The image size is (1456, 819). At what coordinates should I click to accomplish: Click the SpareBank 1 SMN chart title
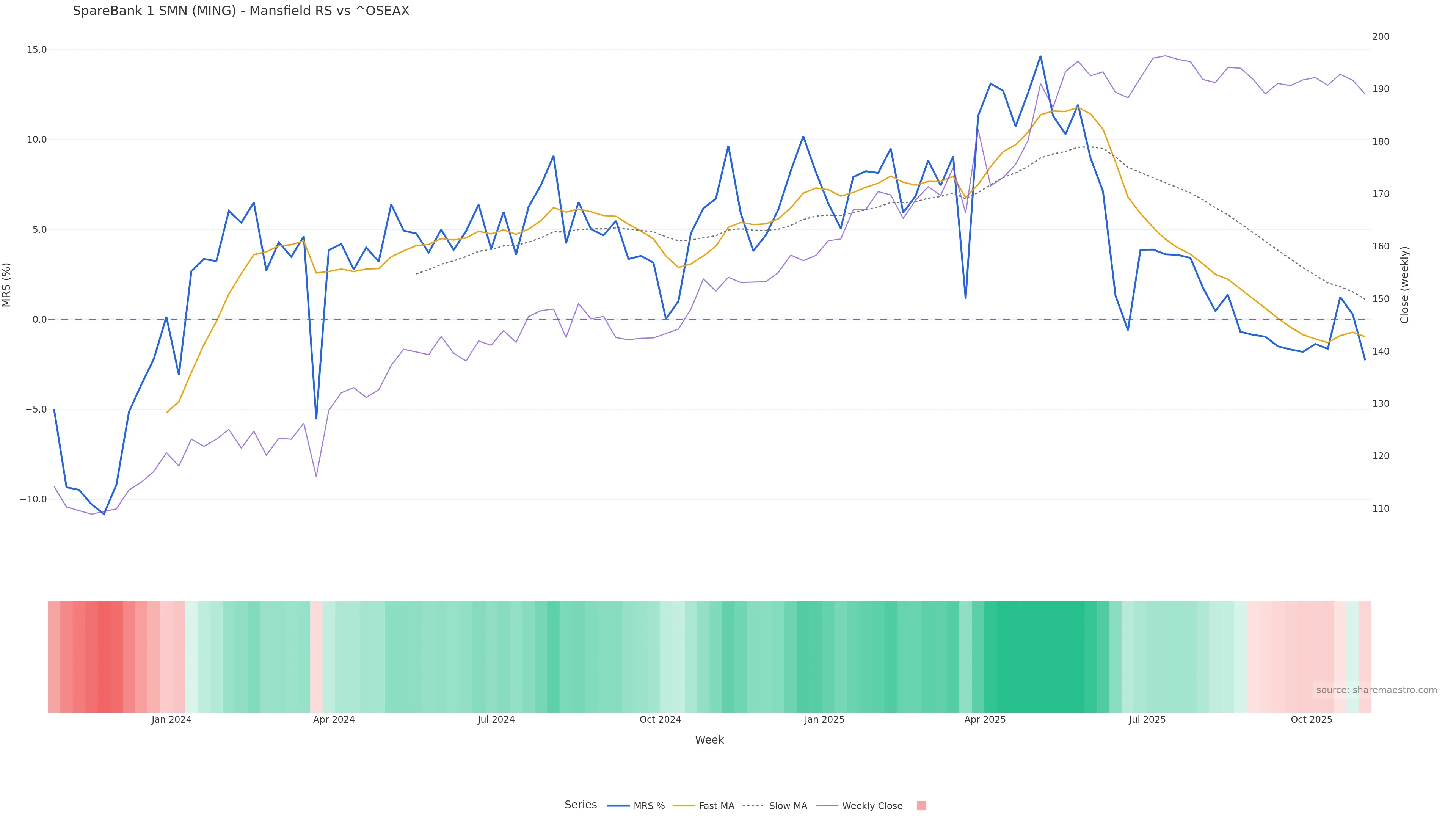click(x=241, y=11)
